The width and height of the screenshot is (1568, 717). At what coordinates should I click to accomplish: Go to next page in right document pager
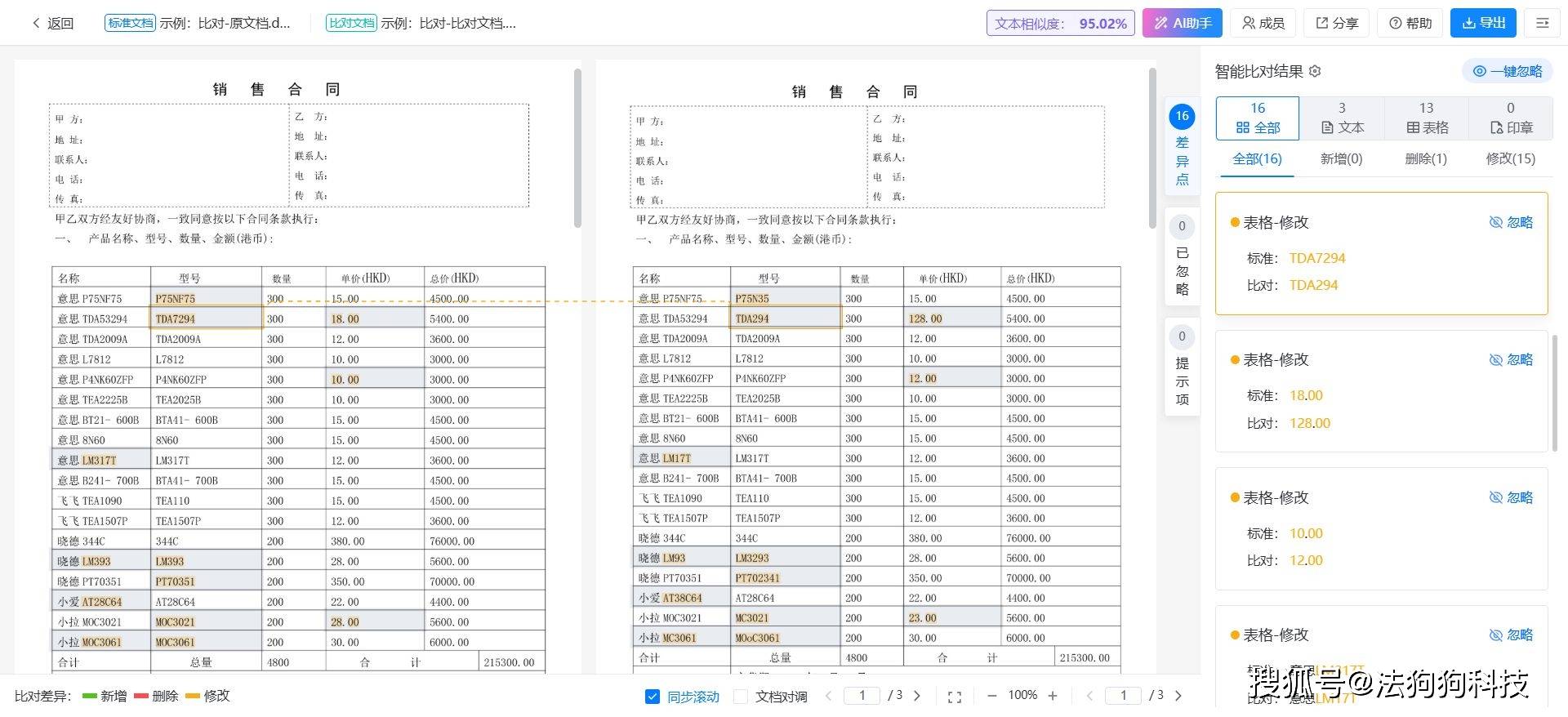[1178, 696]
